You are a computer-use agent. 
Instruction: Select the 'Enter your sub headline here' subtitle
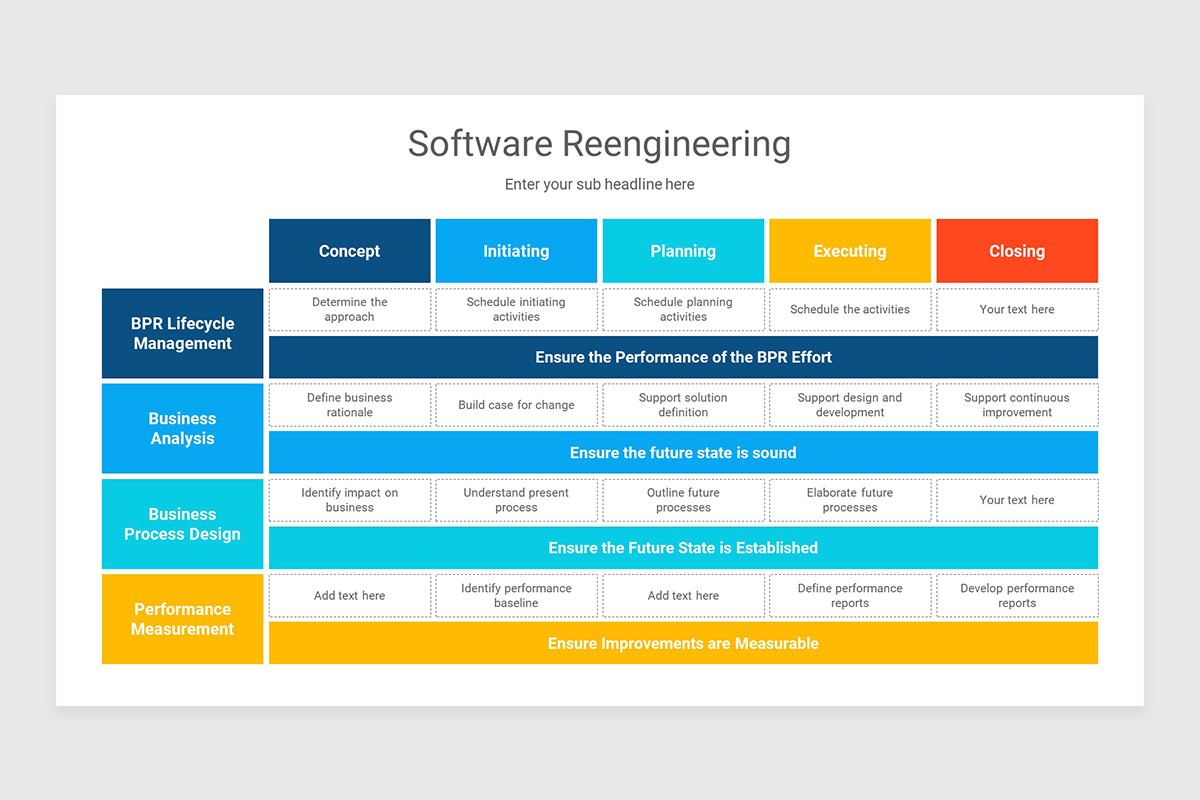599,184
